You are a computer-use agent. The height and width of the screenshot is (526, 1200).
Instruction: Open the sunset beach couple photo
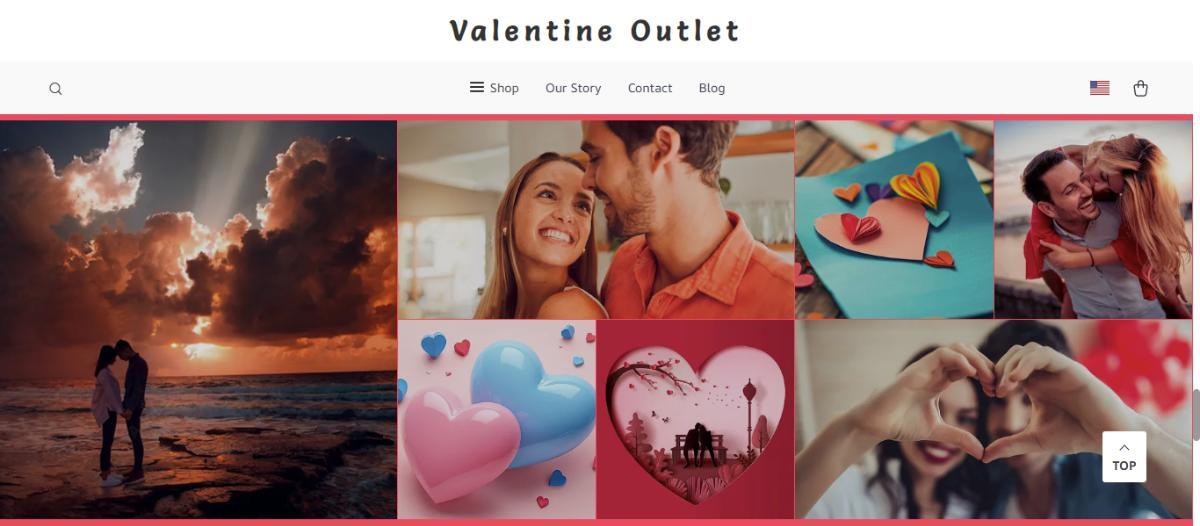tap(198, 320)
